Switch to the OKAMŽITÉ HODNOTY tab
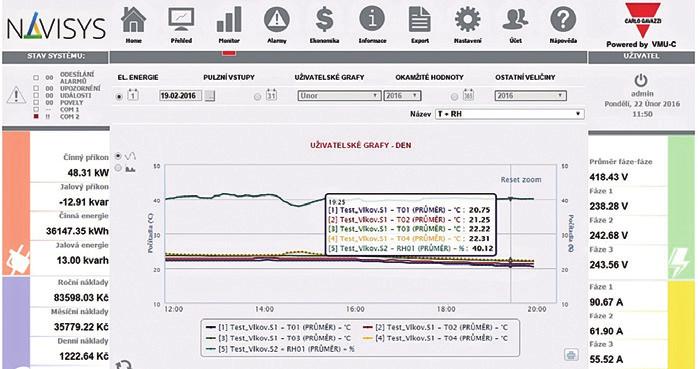Viewport: 698px width, 369px height. tap(430, 77)
